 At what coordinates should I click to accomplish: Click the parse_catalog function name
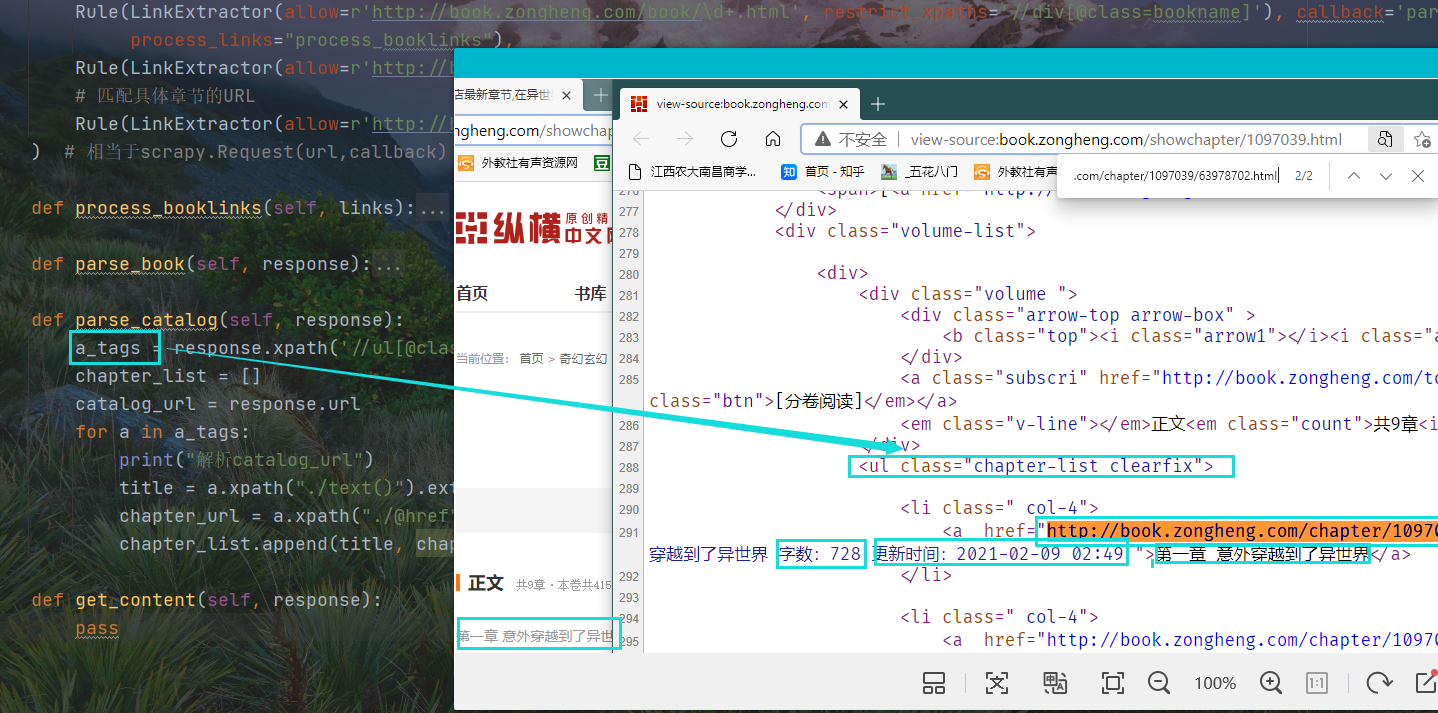pyautogui.click(x=146, y=320)
